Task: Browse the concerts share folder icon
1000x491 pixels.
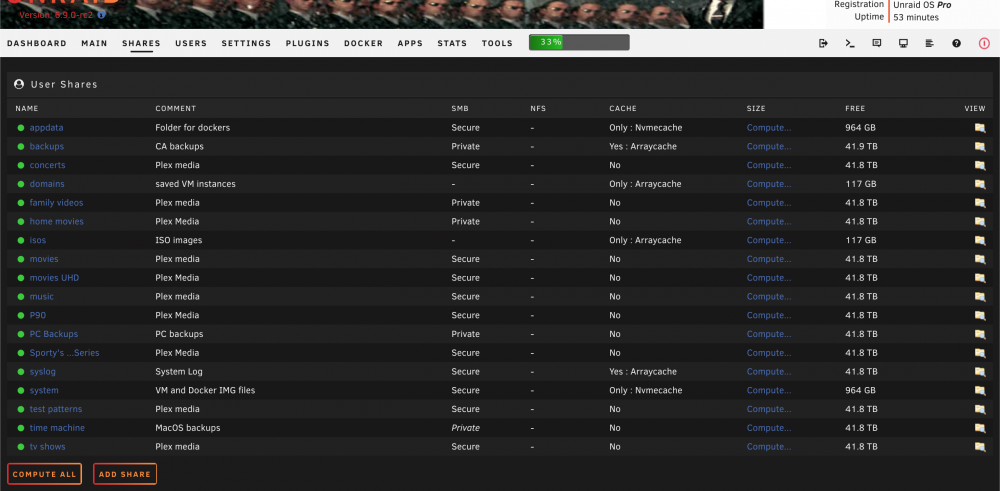Action: [980, 165]
